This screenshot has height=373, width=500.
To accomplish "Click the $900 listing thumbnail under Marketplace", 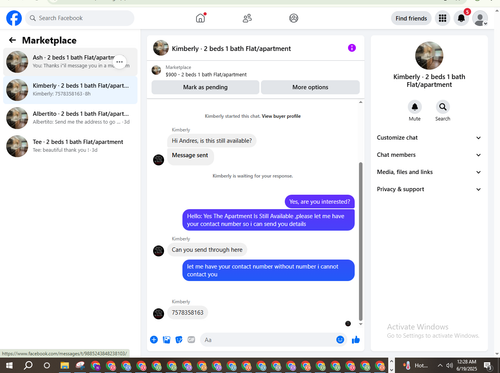I will (156, 70).
